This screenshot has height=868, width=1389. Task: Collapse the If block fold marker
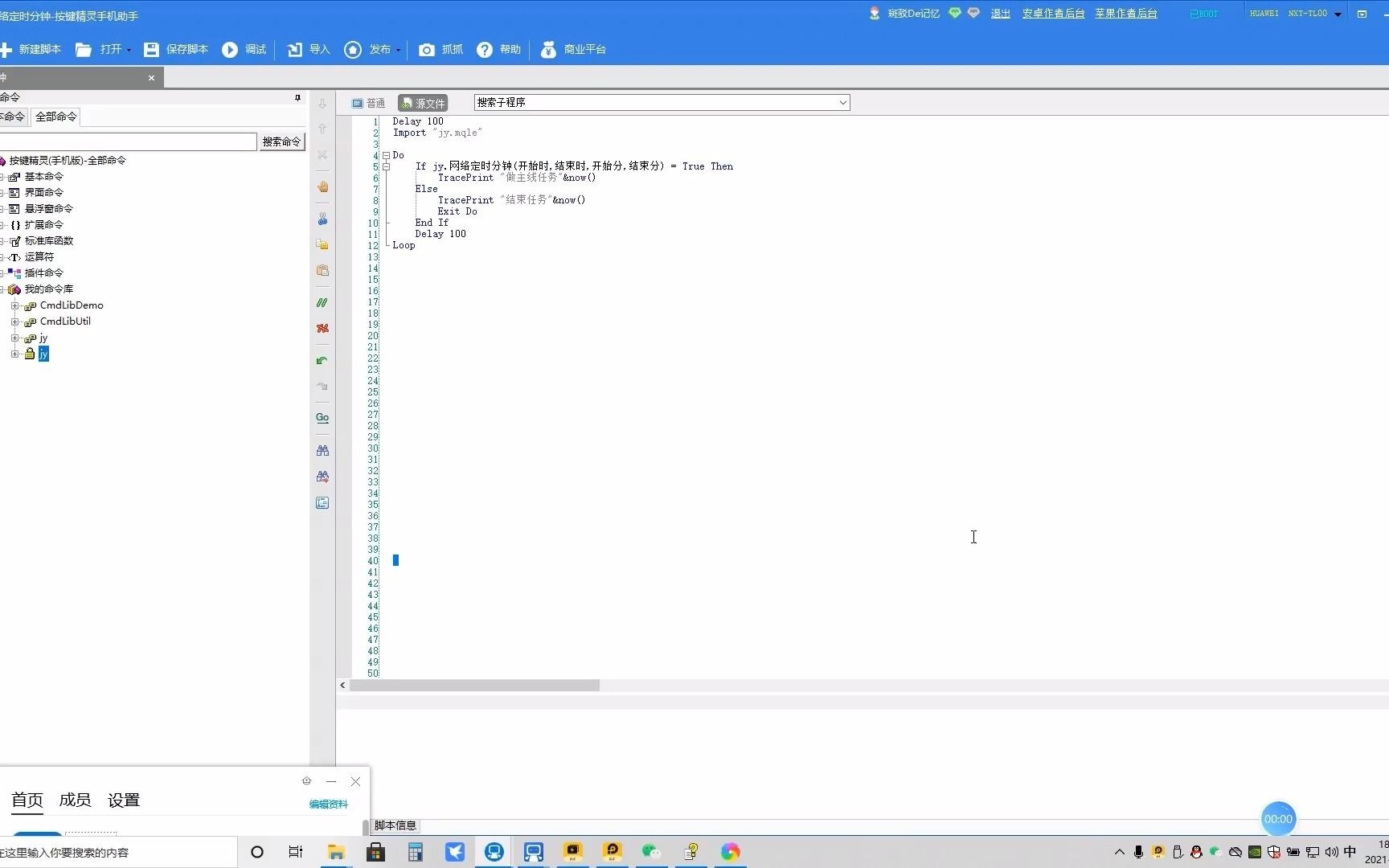pyautogui.click(x=387, y=166)
